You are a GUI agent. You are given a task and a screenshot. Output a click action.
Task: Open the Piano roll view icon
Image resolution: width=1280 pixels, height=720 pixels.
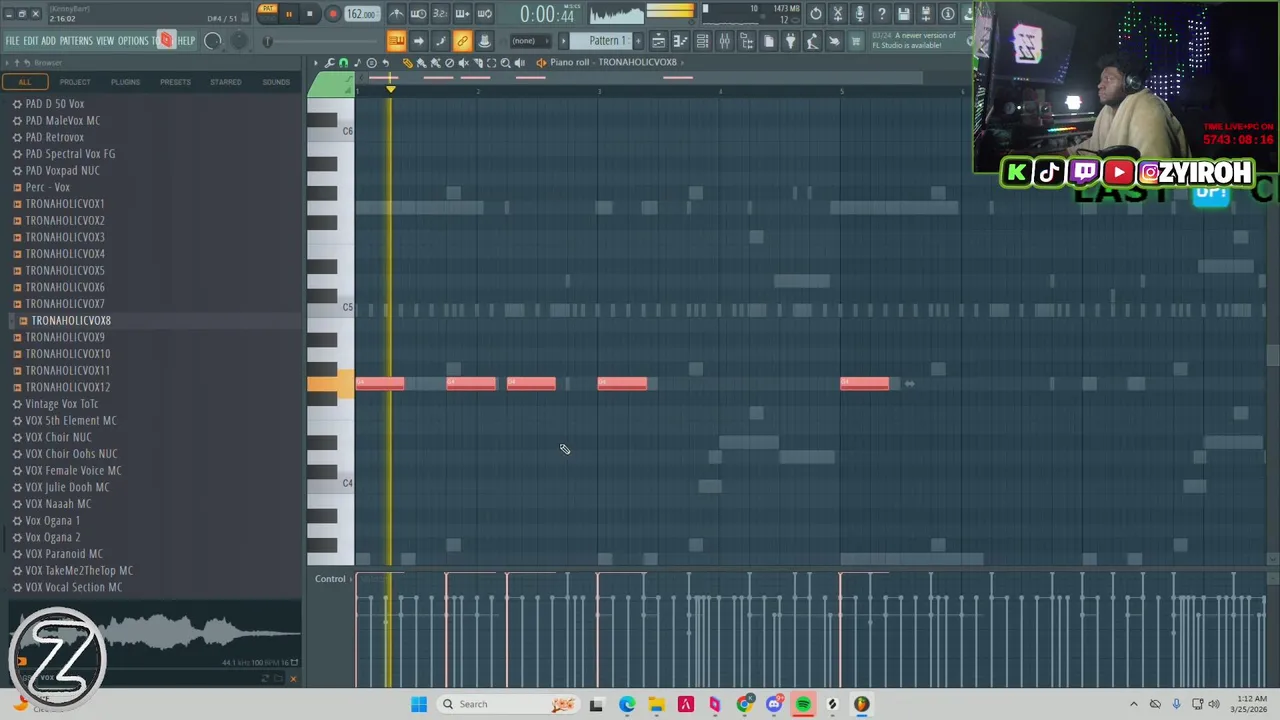(680, 41)
